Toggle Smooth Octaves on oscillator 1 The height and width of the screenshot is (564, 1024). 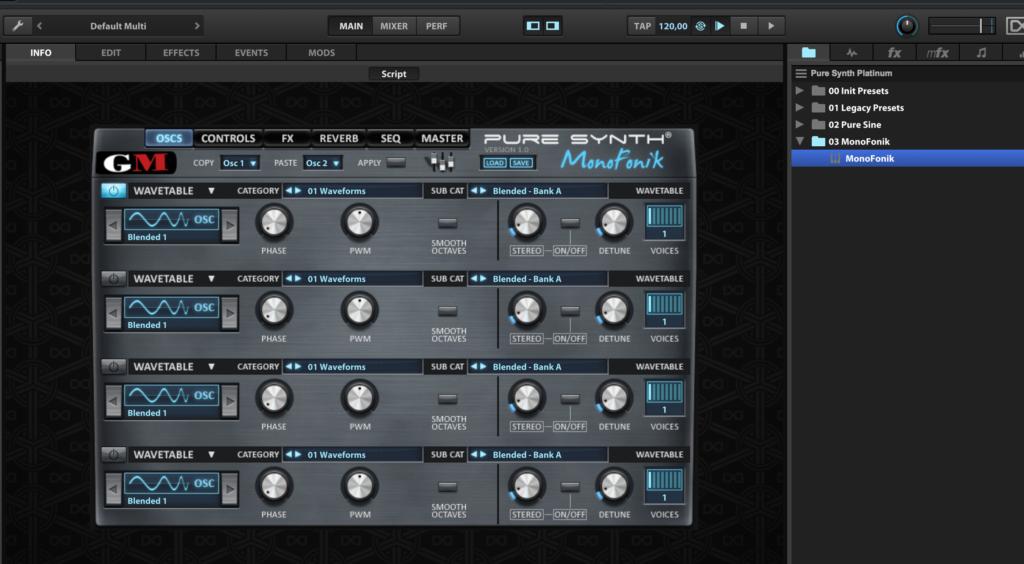click(x=447, y=223)
